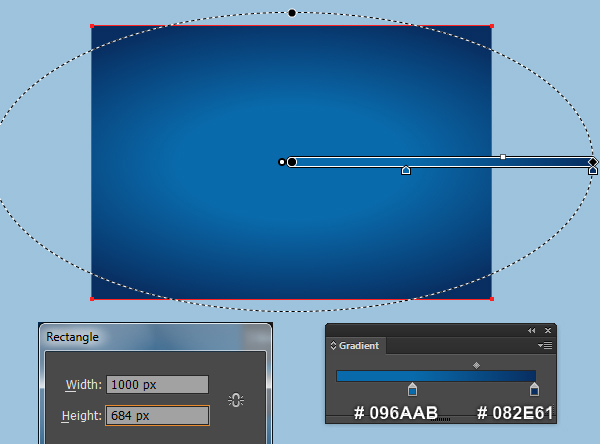Click the gradient midpoint diamond in Gradient panel
Screen dimensions: 600x444
click(476, 366)
